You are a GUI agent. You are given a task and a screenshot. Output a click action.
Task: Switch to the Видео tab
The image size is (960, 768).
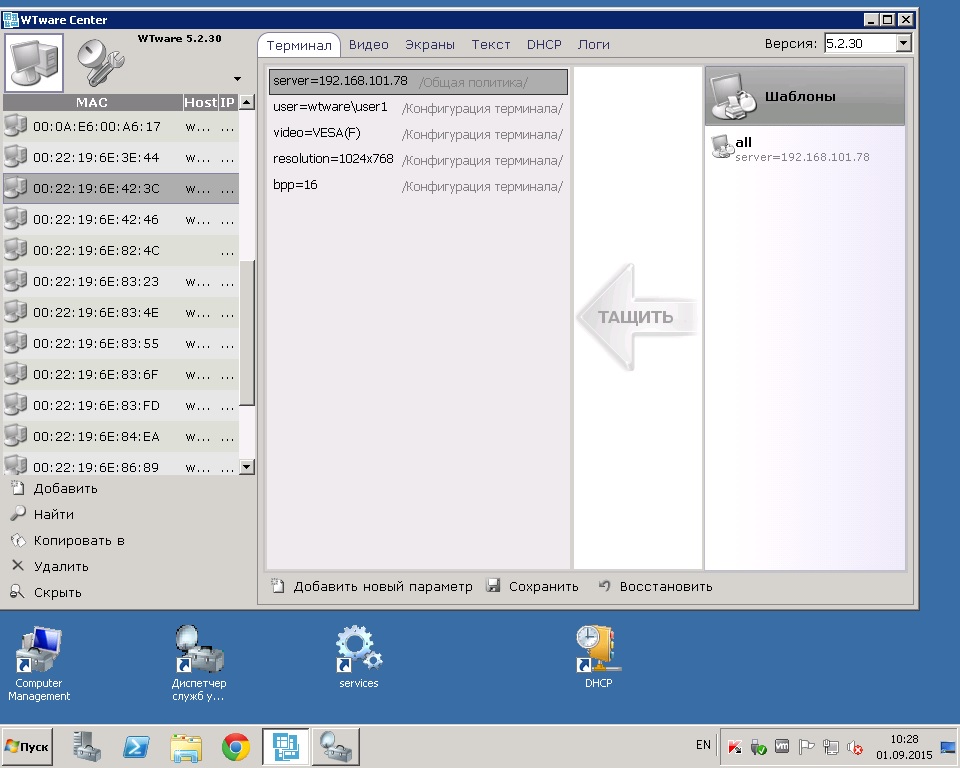tap(368, 44)
